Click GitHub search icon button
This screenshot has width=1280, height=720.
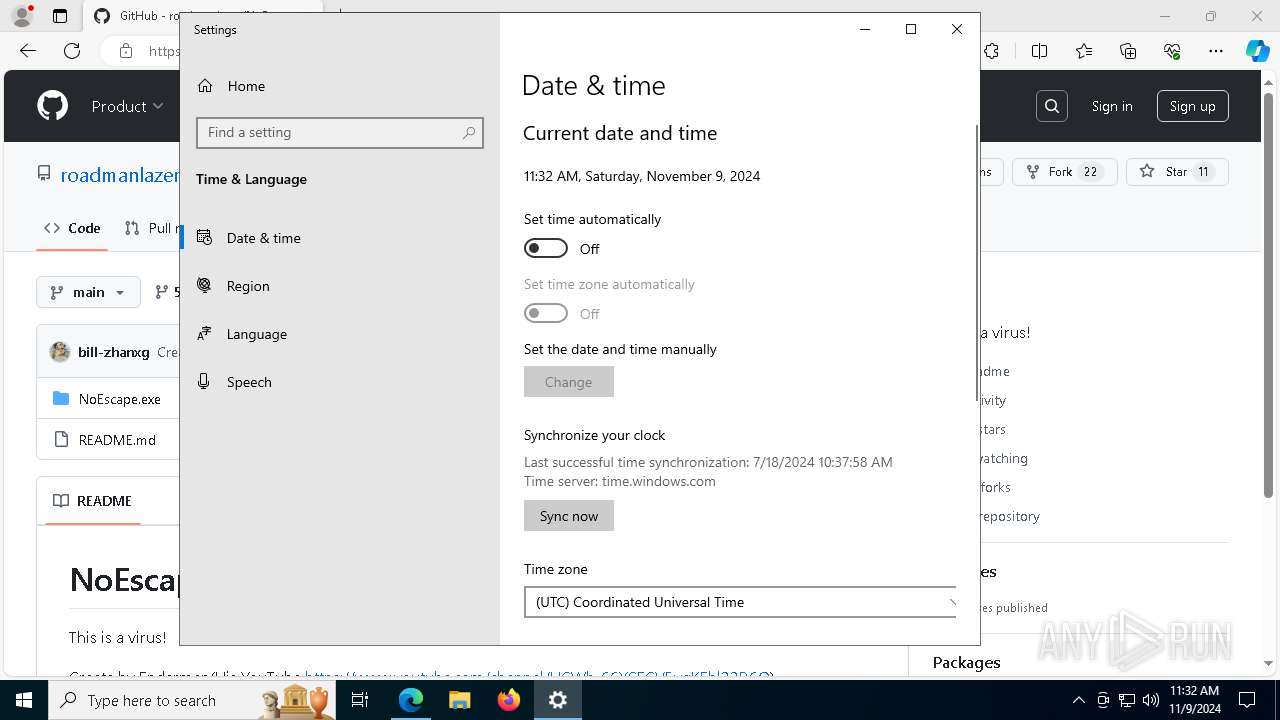click(1052, 106)
